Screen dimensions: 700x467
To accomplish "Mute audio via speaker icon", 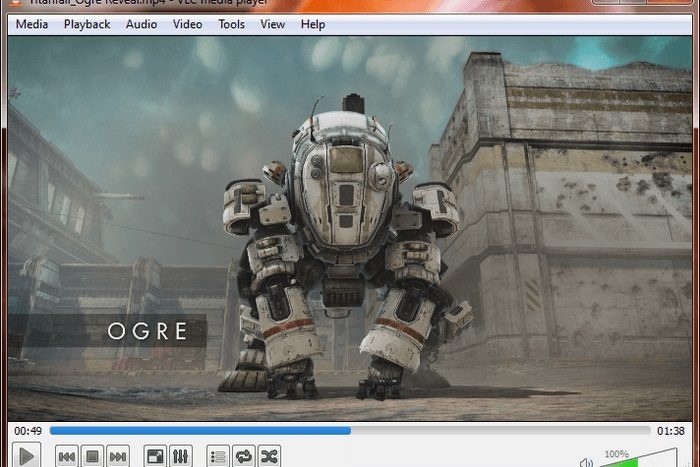I will point(586,463).
